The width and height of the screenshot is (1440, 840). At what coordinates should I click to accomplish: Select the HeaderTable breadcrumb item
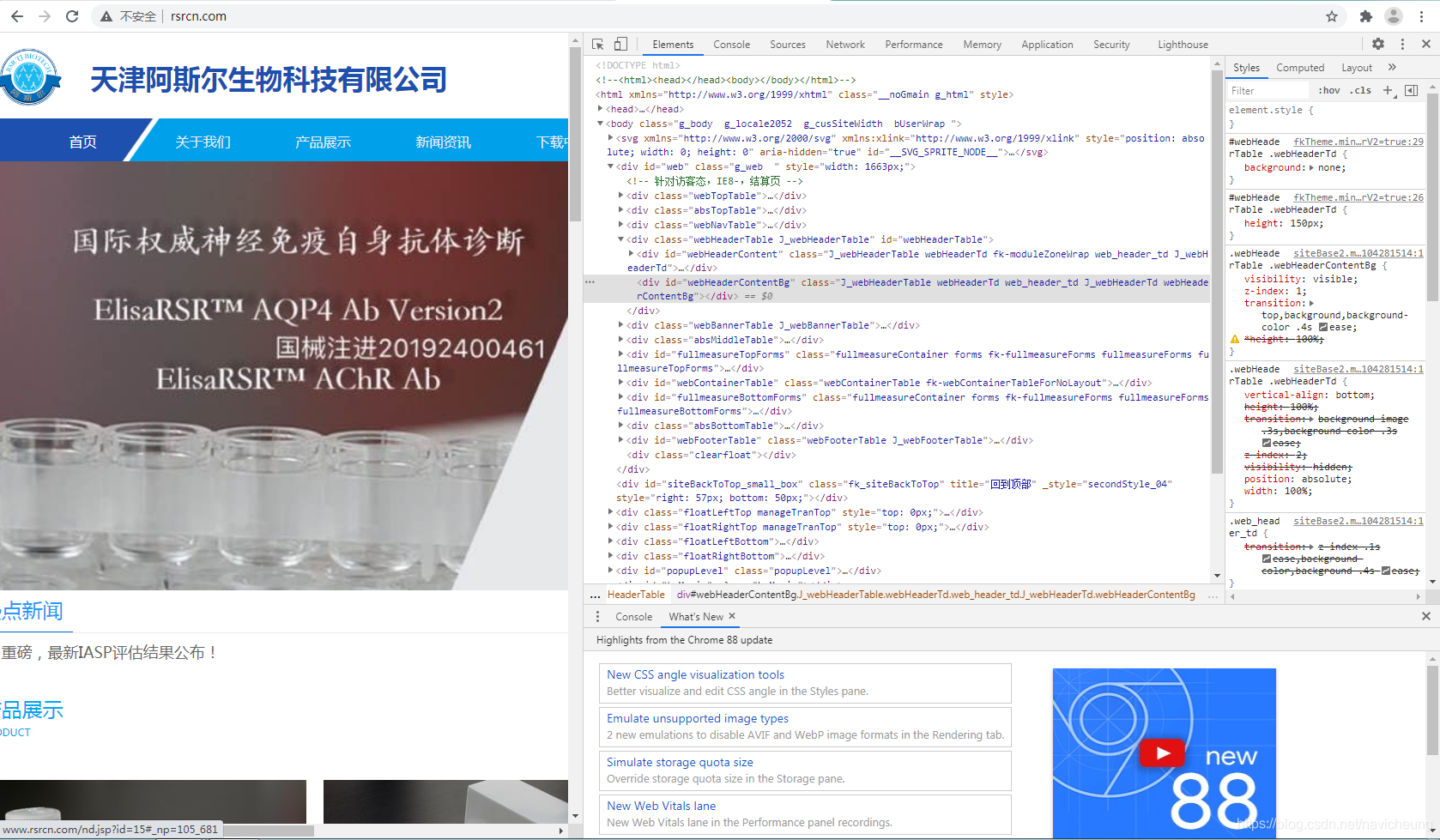(636, 595)
